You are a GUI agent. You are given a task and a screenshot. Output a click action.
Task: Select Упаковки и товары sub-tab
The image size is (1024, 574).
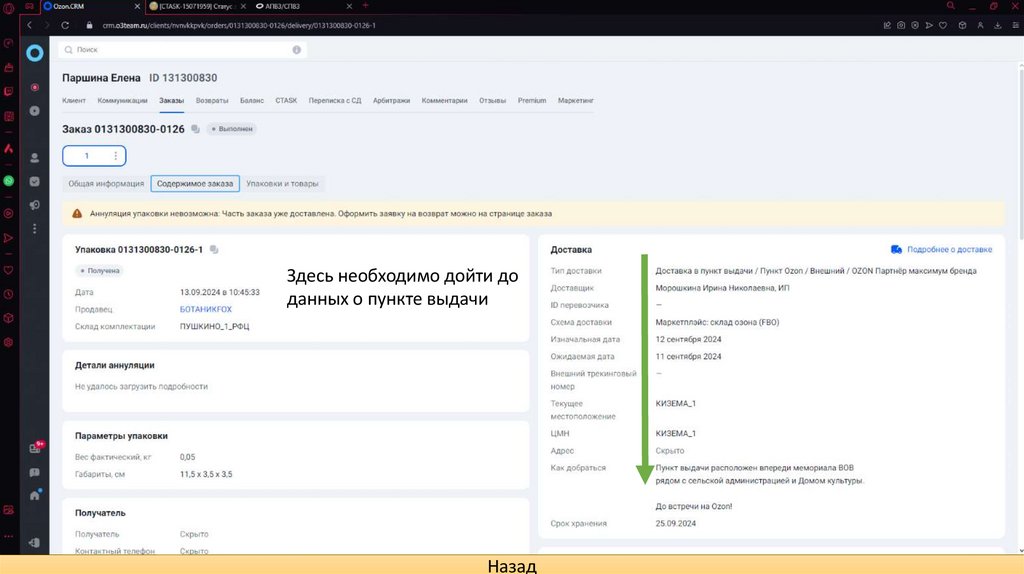point(282,183)
